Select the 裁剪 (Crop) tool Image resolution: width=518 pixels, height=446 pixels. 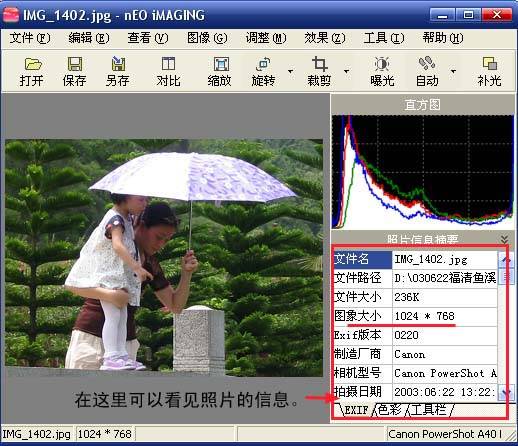pos(319,71)
